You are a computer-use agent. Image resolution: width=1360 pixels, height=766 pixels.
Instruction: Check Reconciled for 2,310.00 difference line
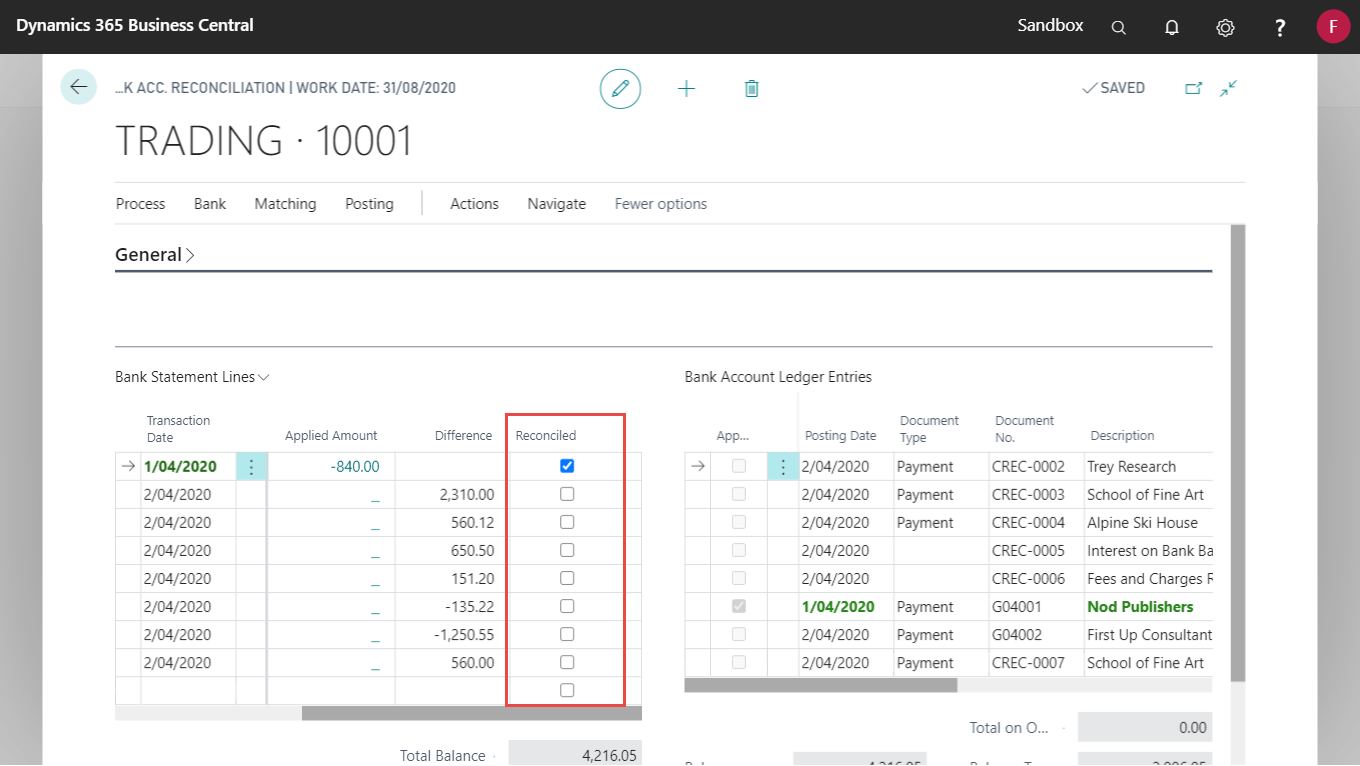click(x=567, y=494)
